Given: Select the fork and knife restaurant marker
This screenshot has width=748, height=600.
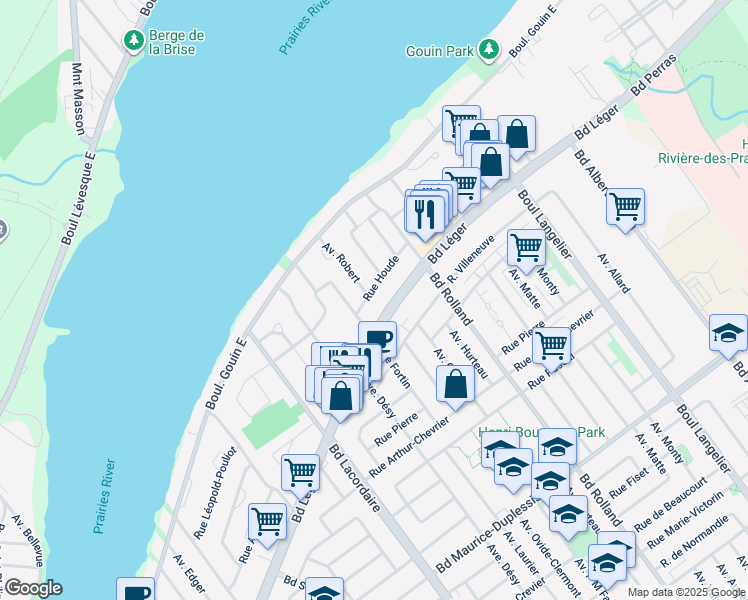Looking at the screenshot, I should 425,214.
